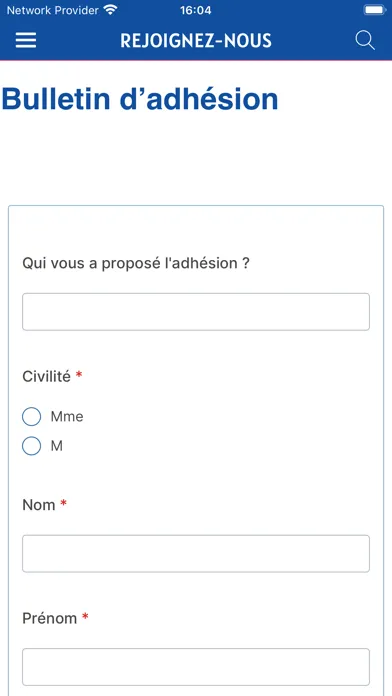This screenshot has width=392, height=696.
Task: Focus the Prénom text field
Action: click(x=196, y=667)
